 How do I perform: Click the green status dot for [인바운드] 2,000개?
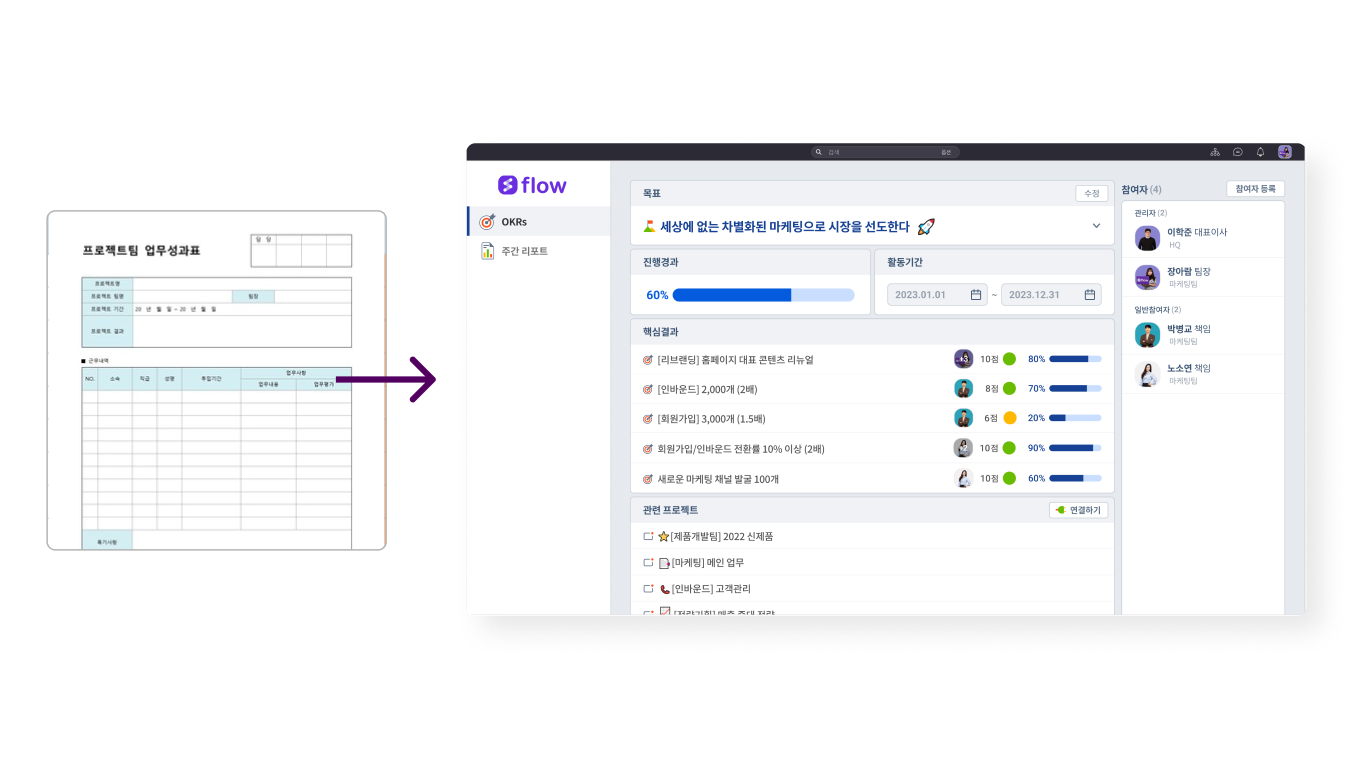[1009, 389]
